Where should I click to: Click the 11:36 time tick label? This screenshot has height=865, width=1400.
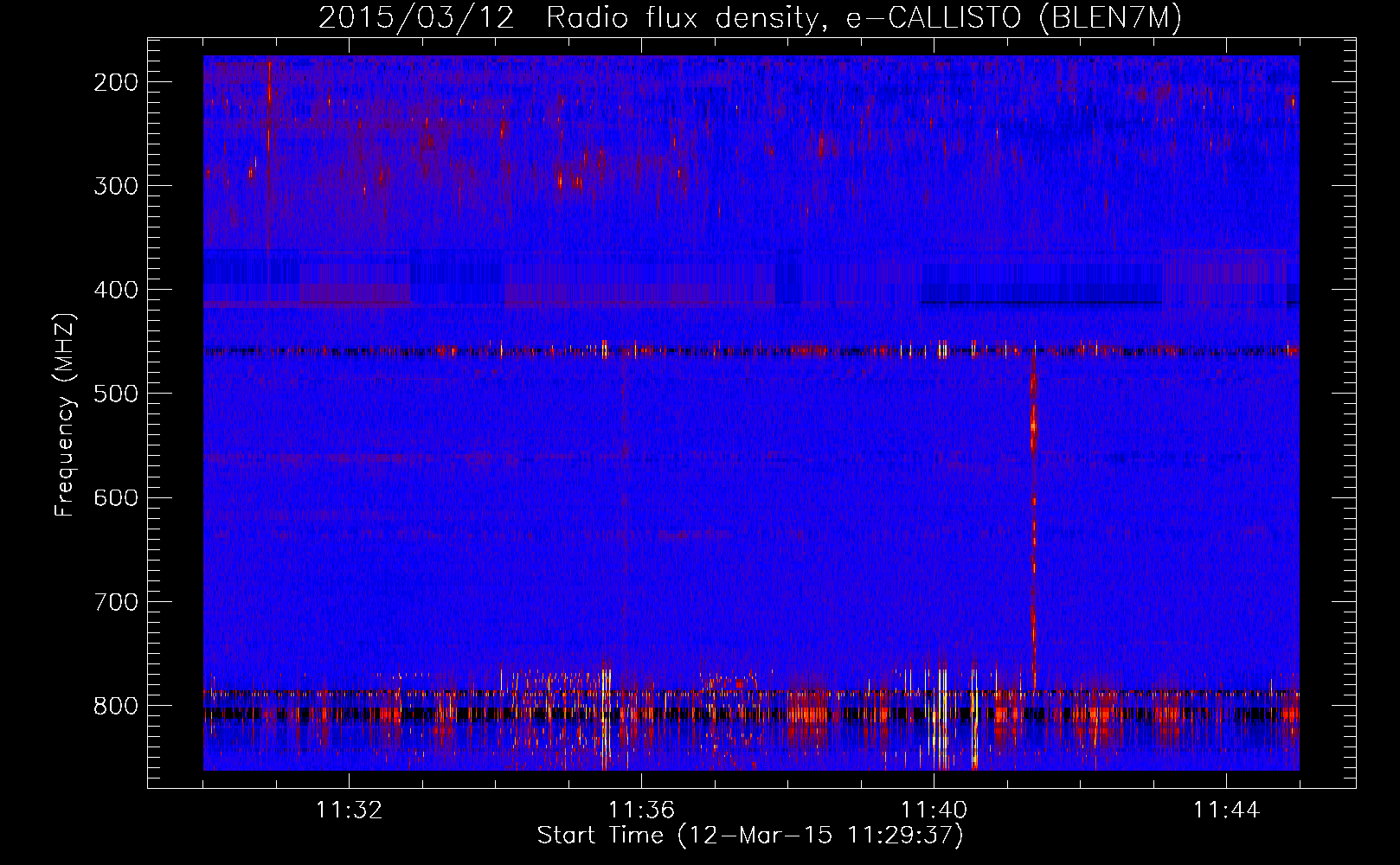pyautogui.click(x=641, y=810)
